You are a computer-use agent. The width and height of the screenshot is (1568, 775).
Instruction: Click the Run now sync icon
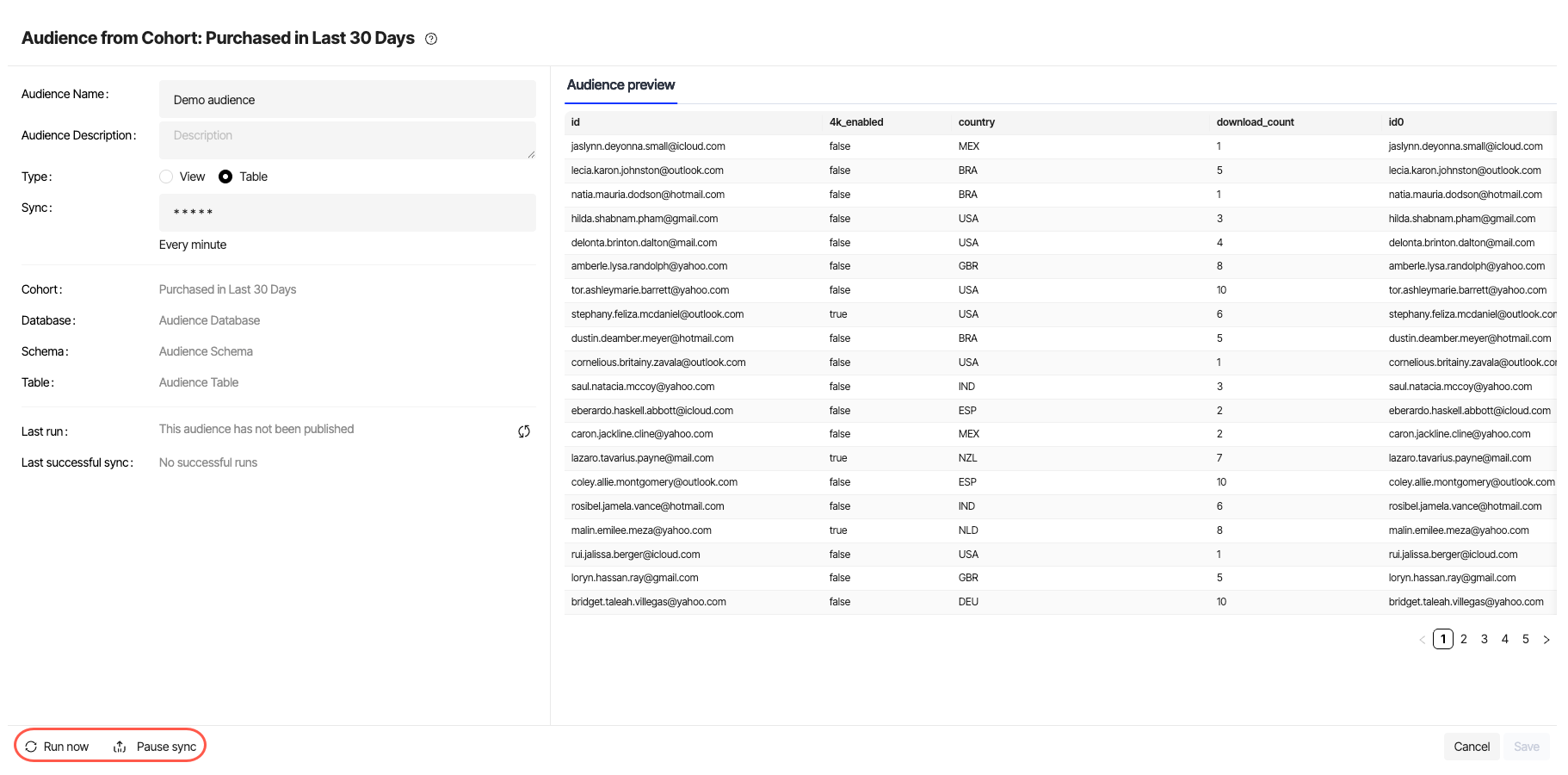[31, 747]
